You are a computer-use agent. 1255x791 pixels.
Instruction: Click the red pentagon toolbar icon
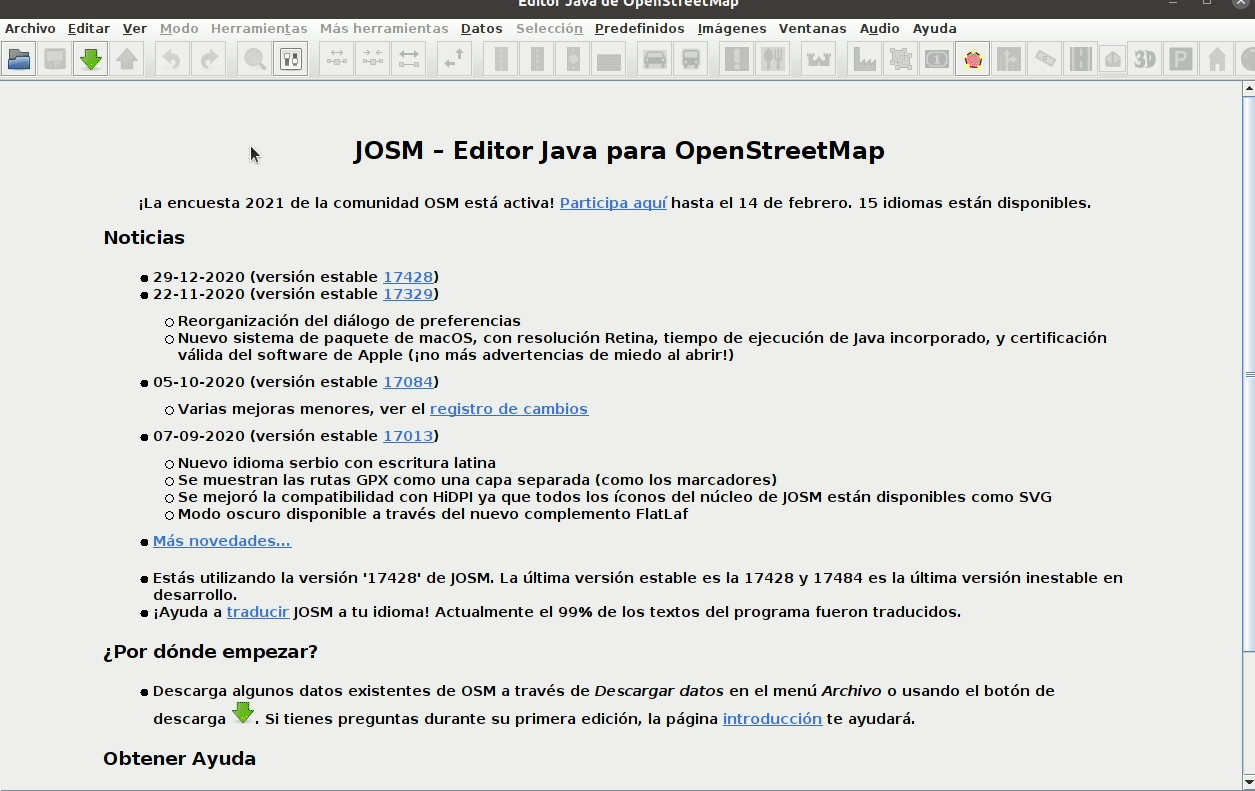[973, 60]
